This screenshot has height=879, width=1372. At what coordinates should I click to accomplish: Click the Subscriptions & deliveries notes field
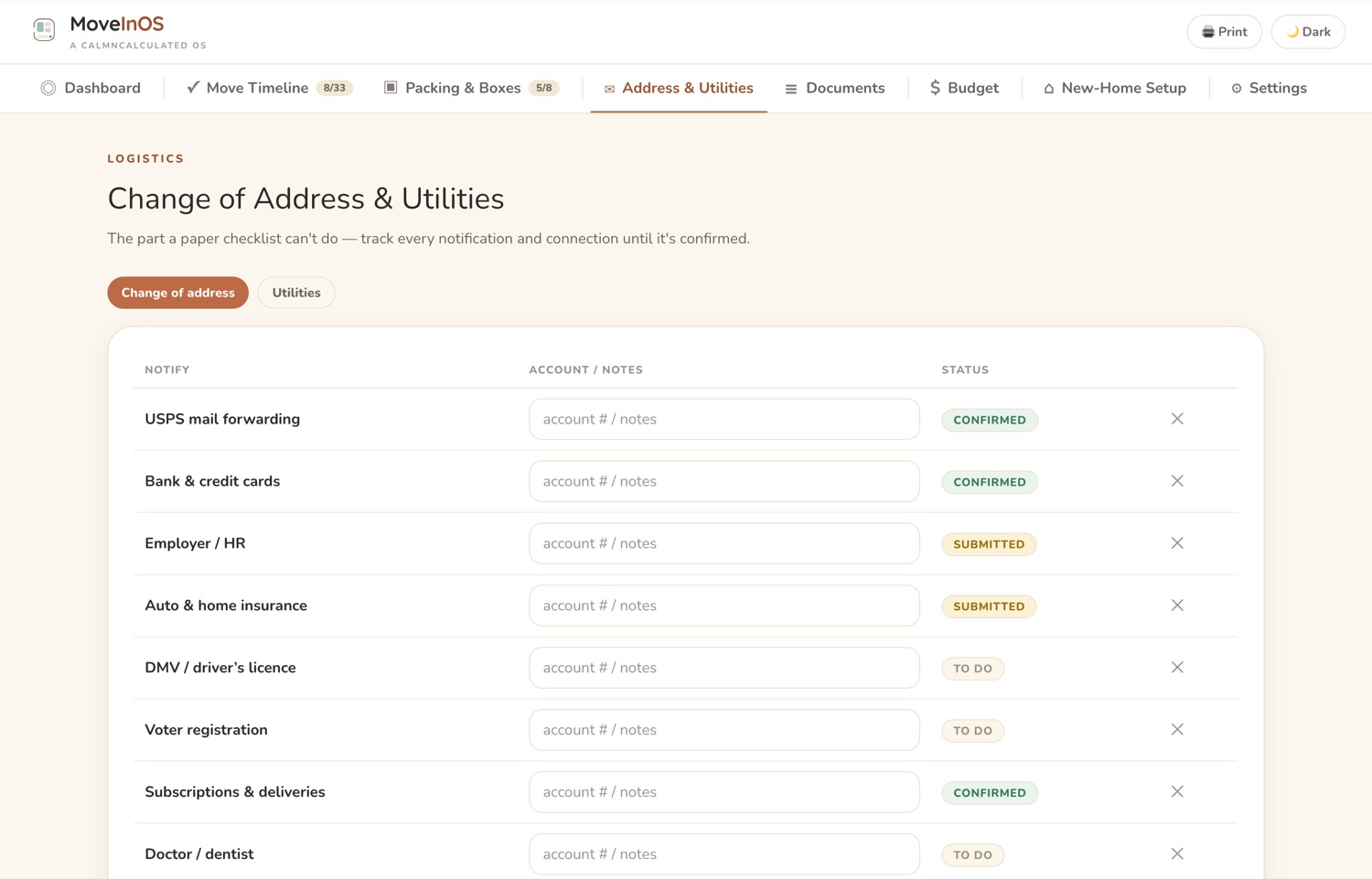click(x=724, y=792)
